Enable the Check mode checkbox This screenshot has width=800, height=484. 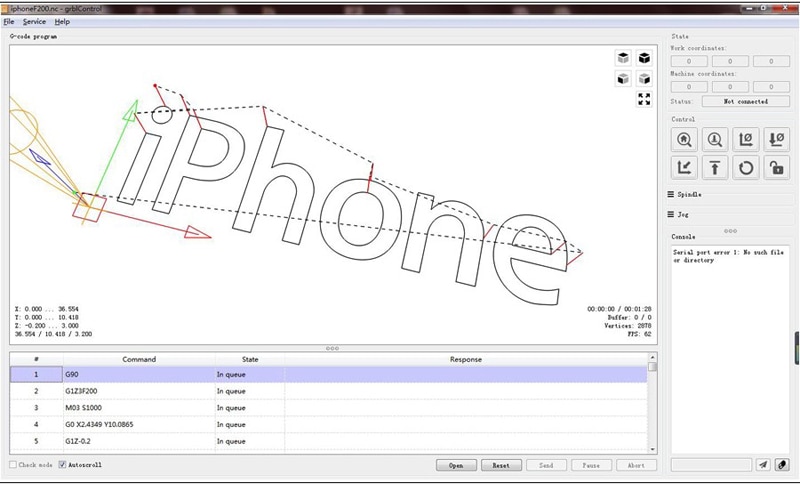click(x=13, y=465)
